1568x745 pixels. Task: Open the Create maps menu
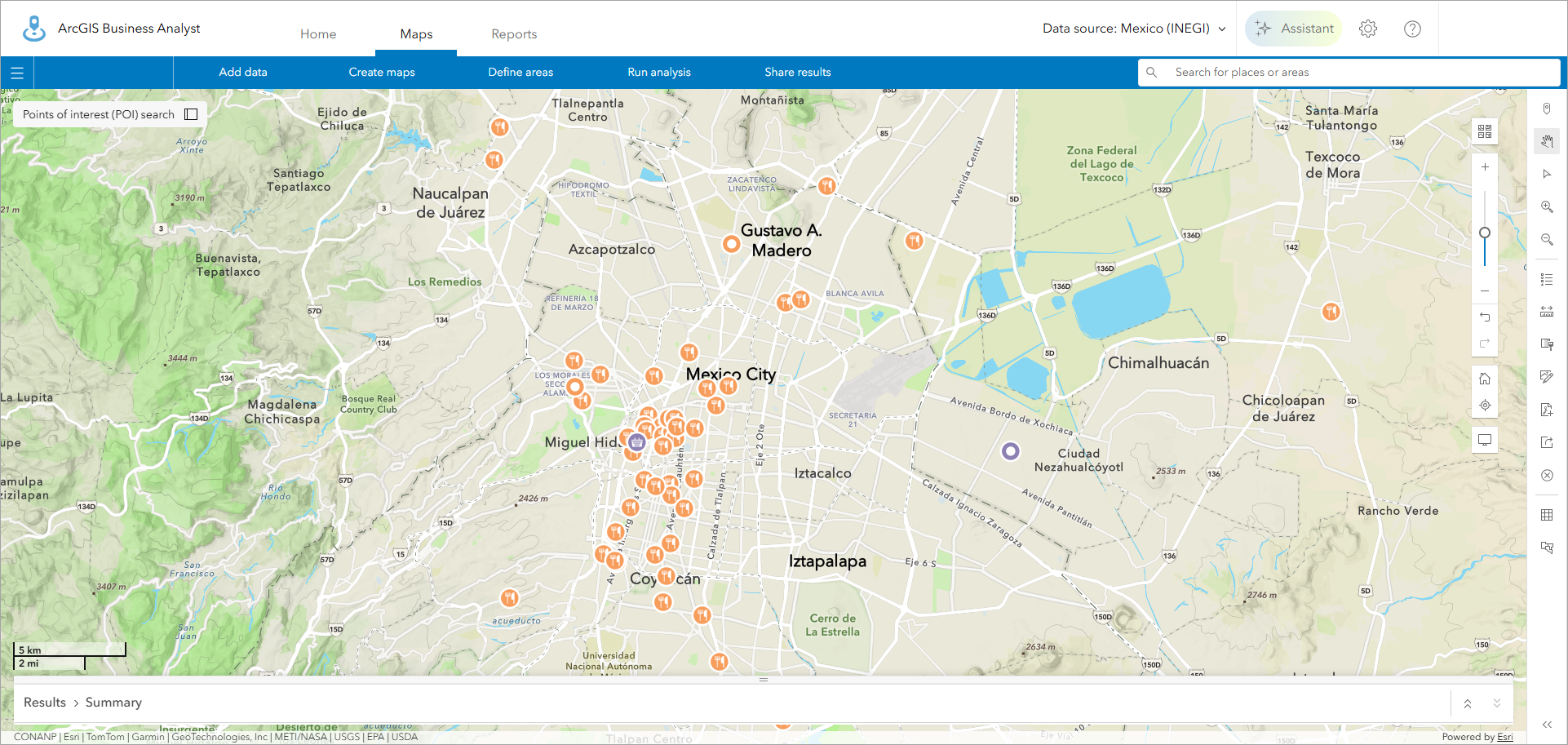tap(382, 73)
